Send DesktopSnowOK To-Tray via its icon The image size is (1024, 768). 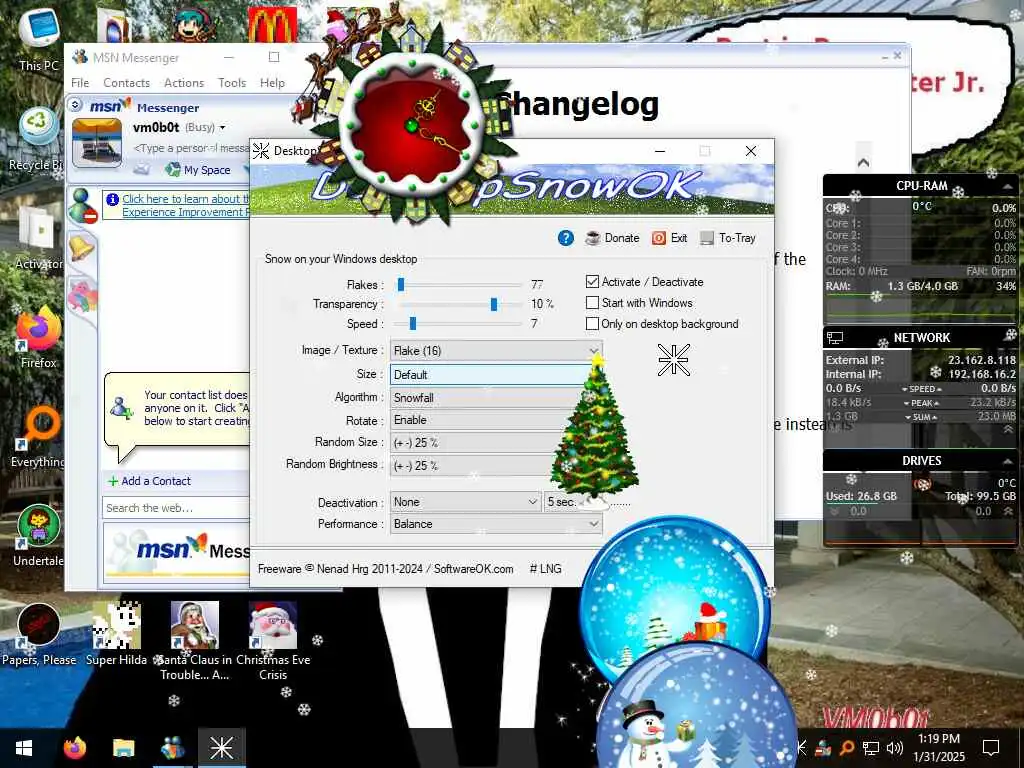707,238
